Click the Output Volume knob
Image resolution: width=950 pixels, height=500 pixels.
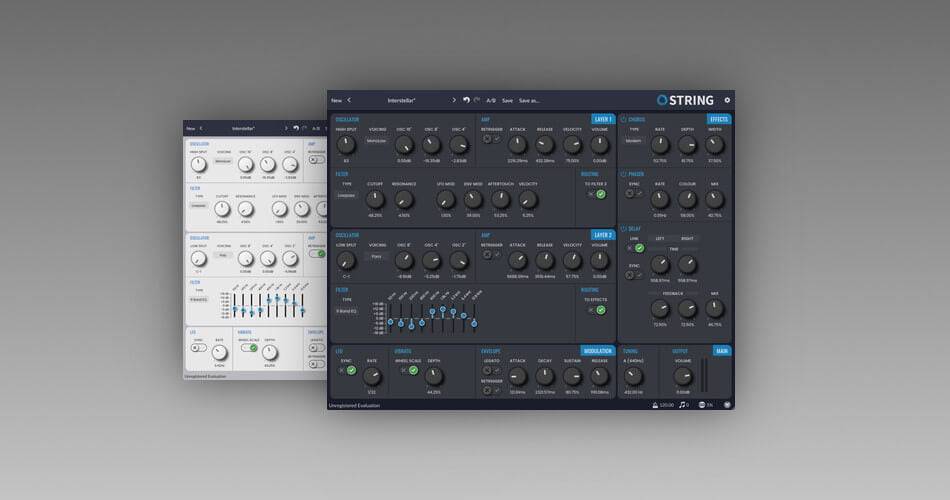(683, 376)
